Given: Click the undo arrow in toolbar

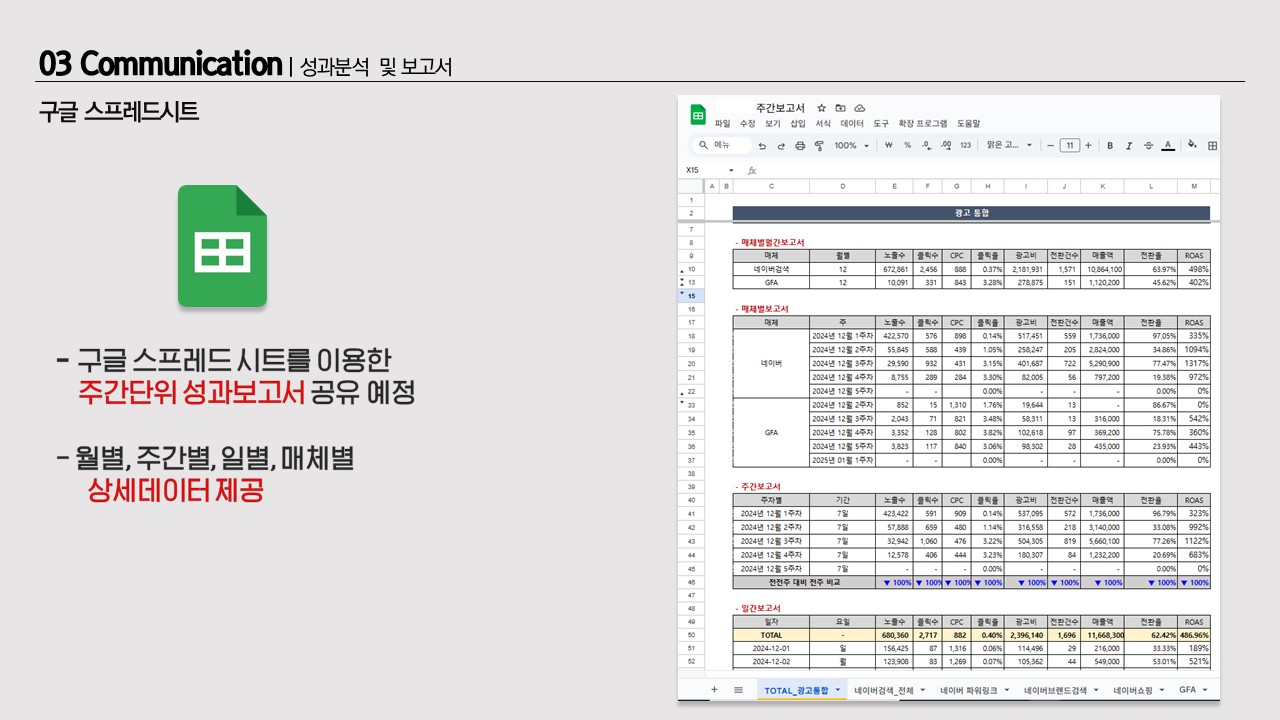Looking at the screenshot, I should 762,146.
